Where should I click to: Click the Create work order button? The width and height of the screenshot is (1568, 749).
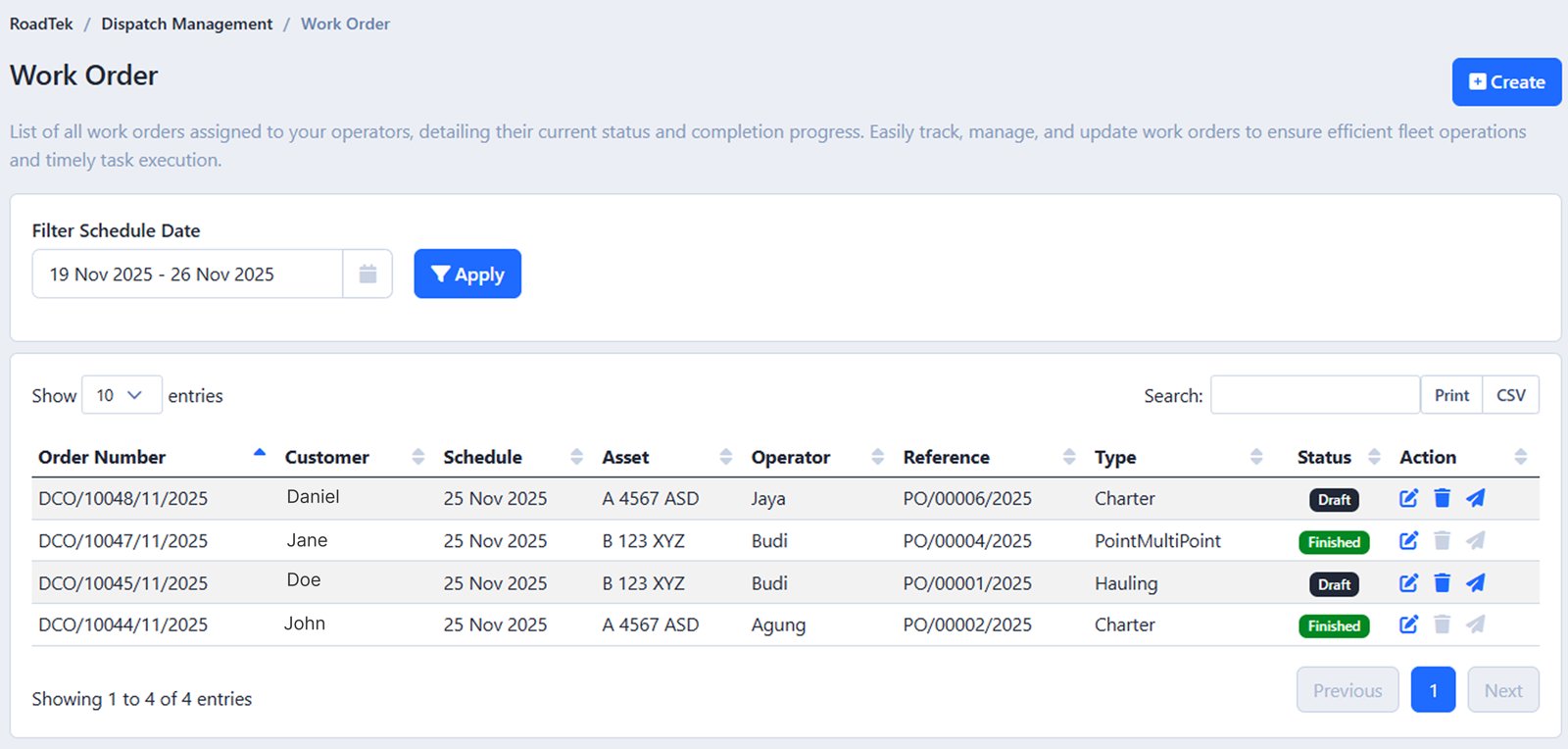[x=1506, y=82]
